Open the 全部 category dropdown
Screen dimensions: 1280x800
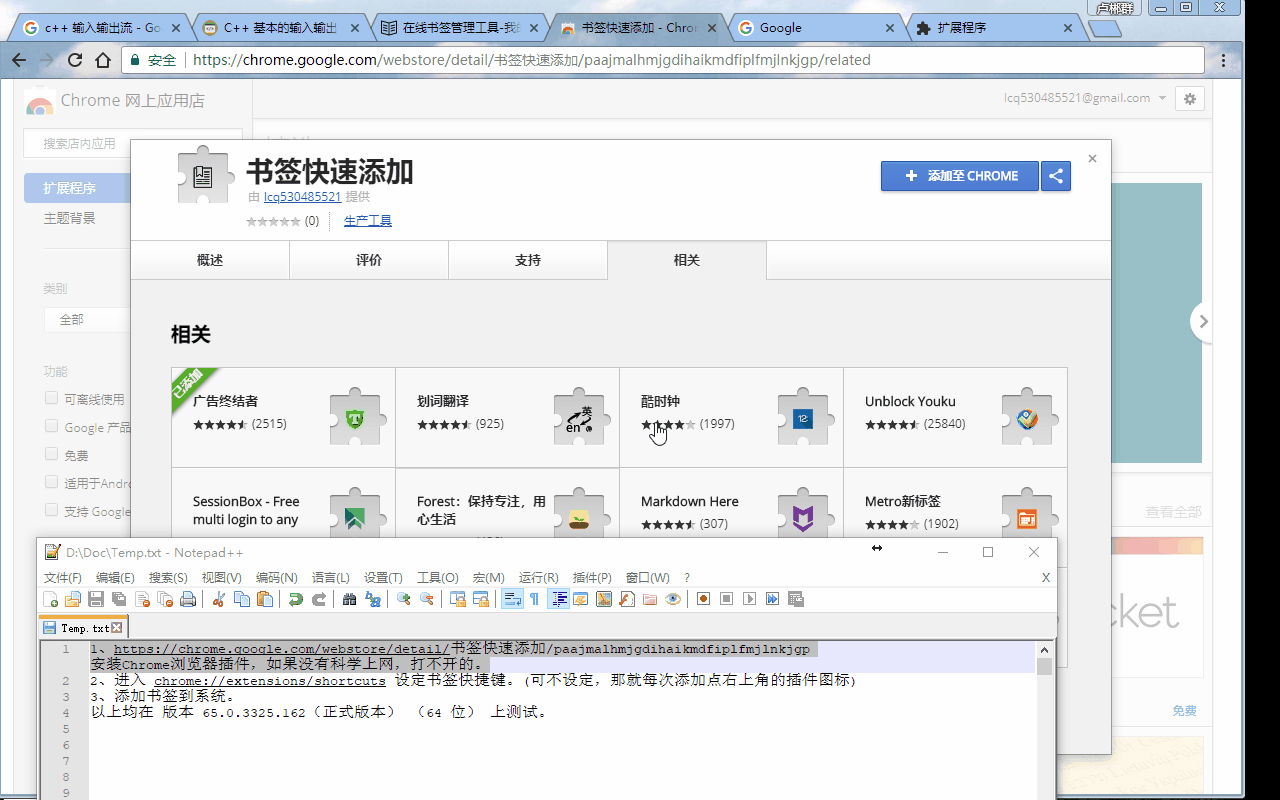tap(87, 320)
